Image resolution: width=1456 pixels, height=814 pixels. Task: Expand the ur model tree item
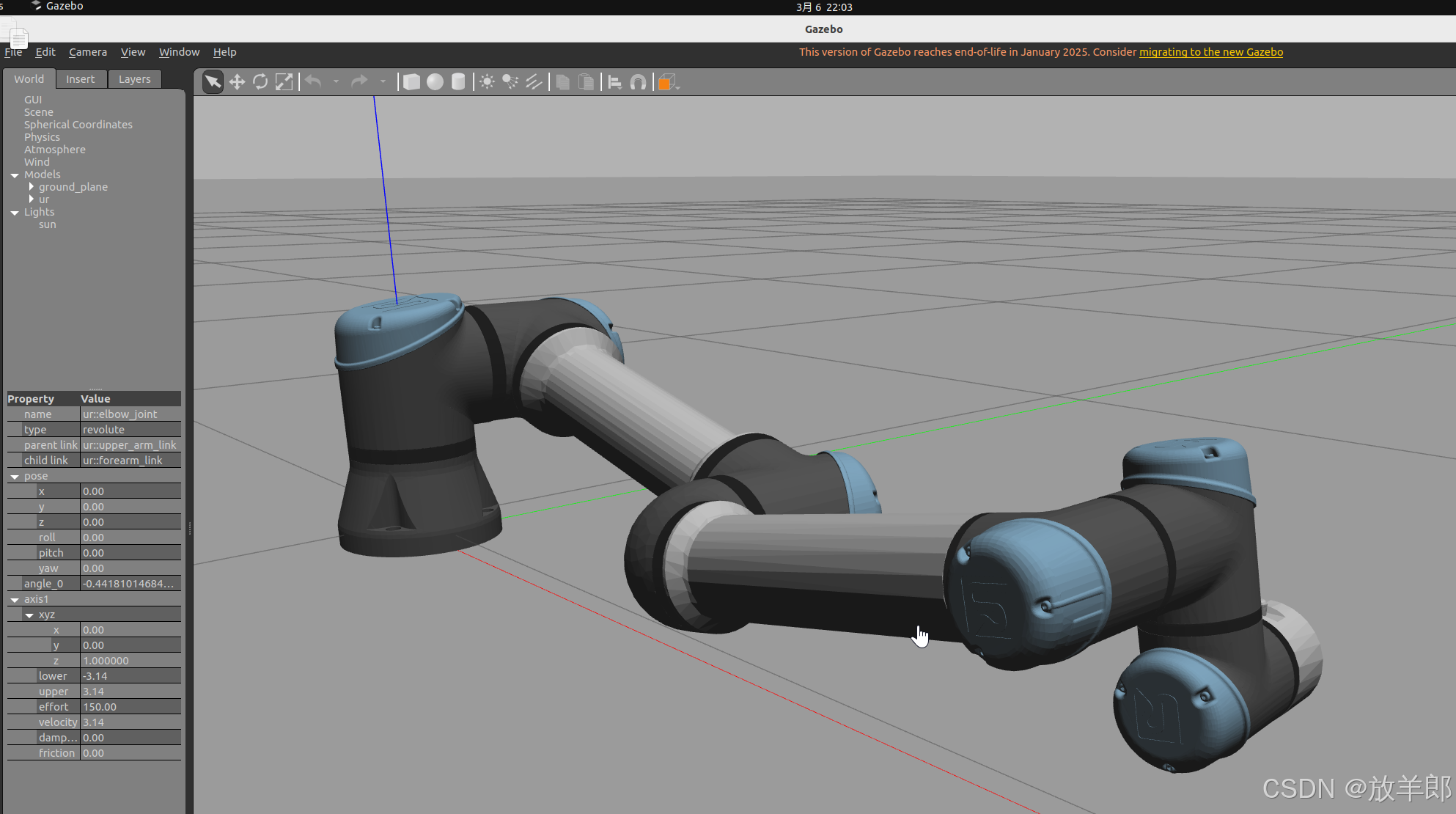pyautogui.click(x=32, y=199)
